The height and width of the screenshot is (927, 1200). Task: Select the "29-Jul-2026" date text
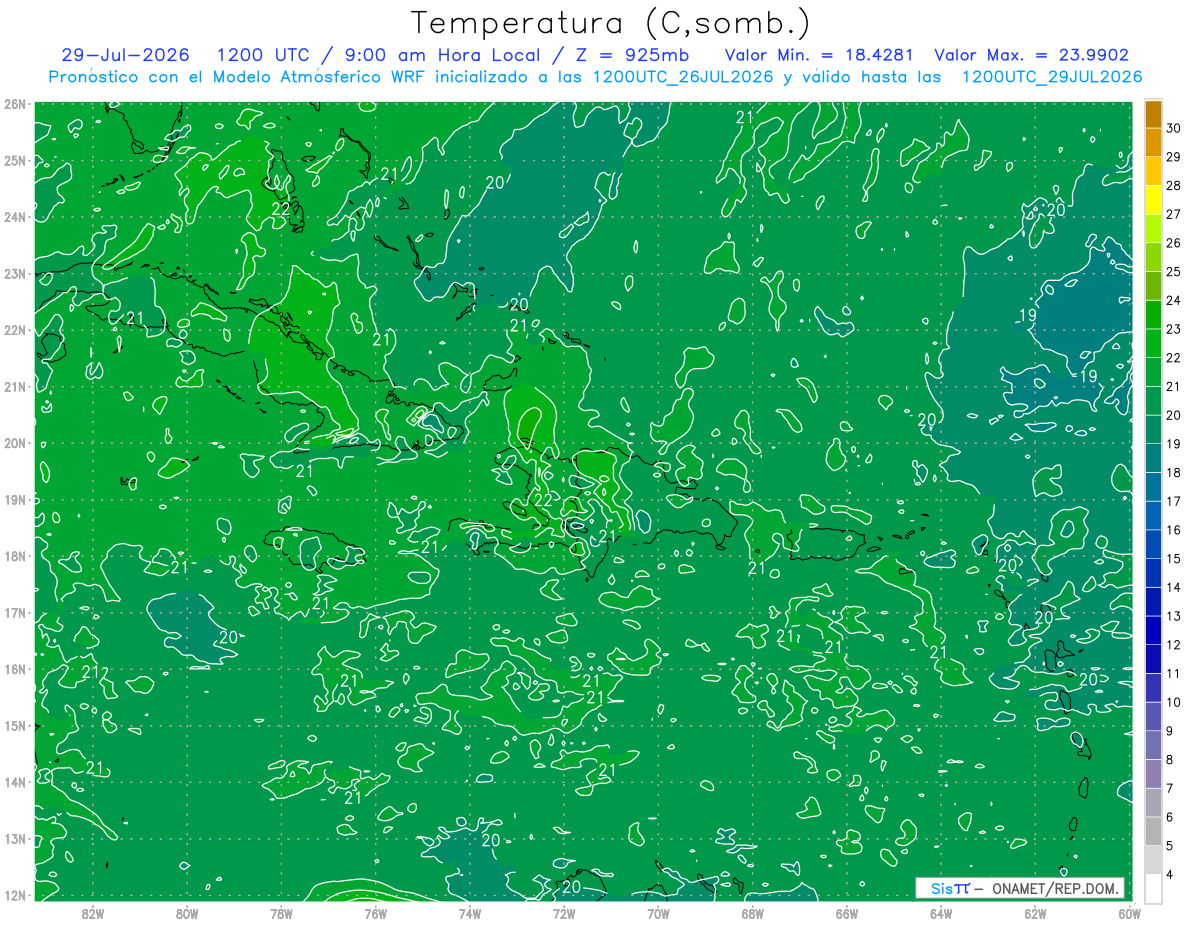126,55
